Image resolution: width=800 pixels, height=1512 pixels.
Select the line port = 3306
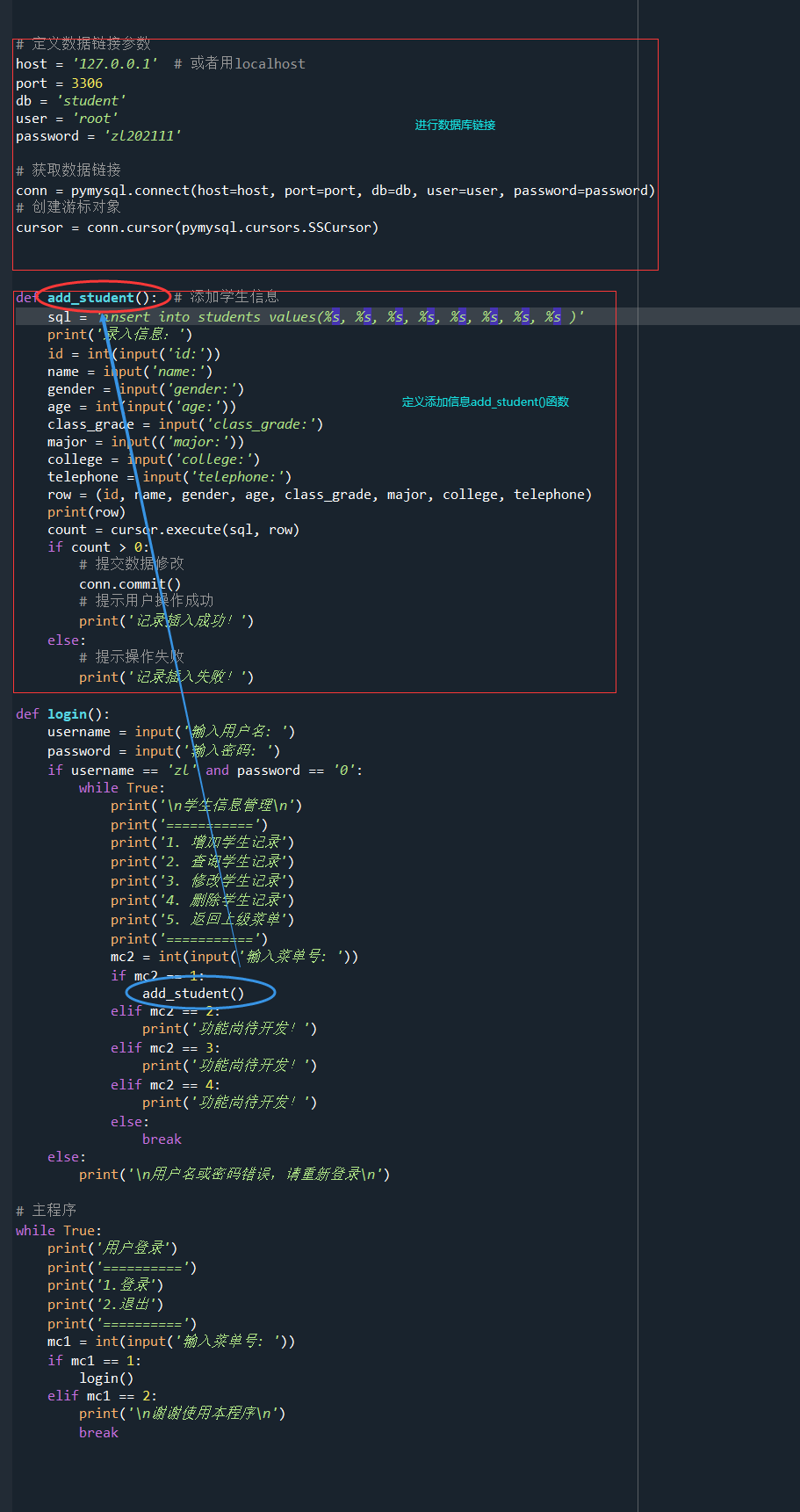(59, 83)
